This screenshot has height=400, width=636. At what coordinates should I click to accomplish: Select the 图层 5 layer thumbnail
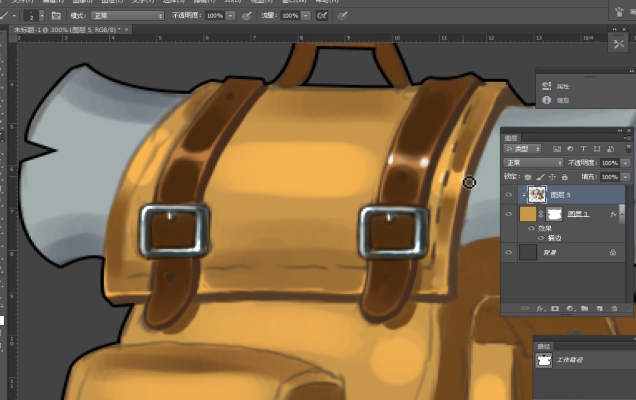[537, 194]
